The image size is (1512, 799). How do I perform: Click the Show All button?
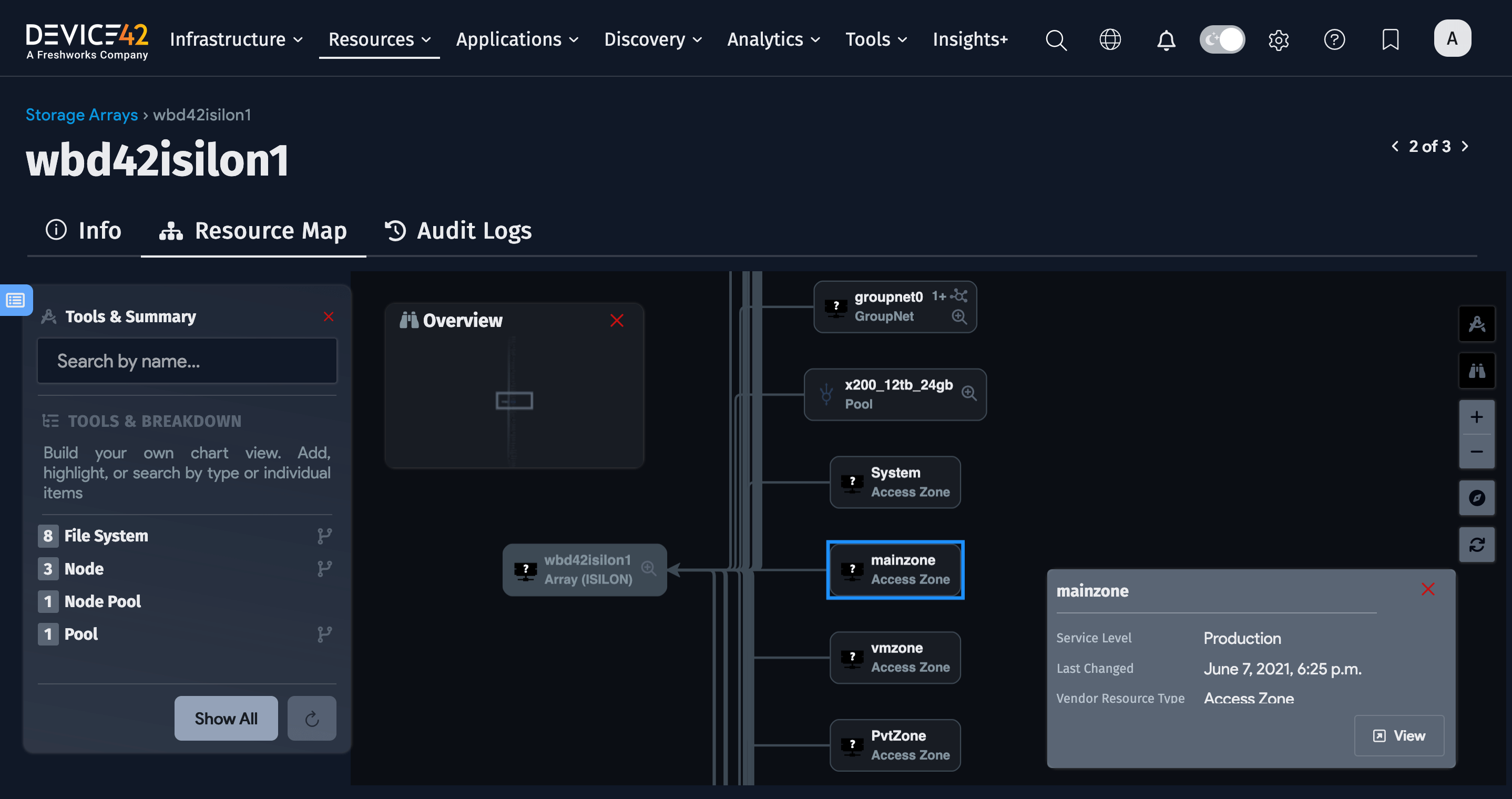226,718
